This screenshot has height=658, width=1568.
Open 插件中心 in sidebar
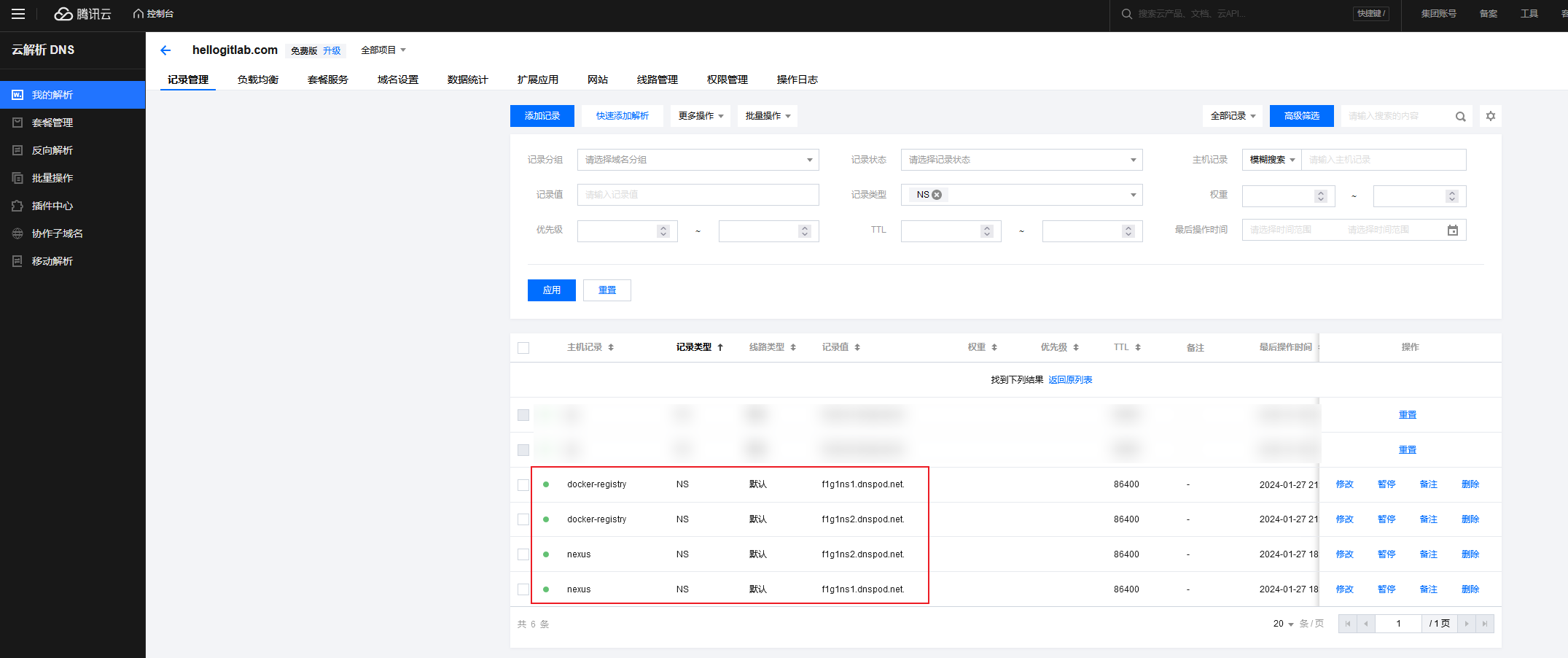pos(73,206)
